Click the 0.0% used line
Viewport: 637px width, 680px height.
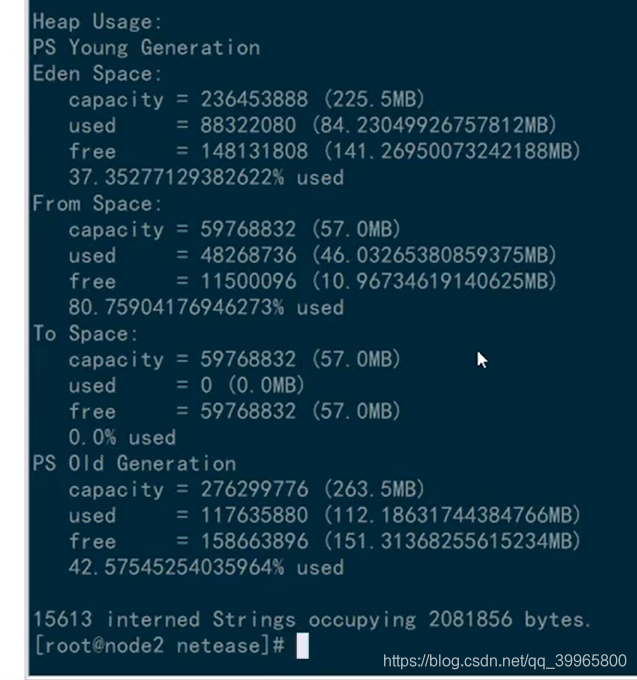[x=122, y=437]
